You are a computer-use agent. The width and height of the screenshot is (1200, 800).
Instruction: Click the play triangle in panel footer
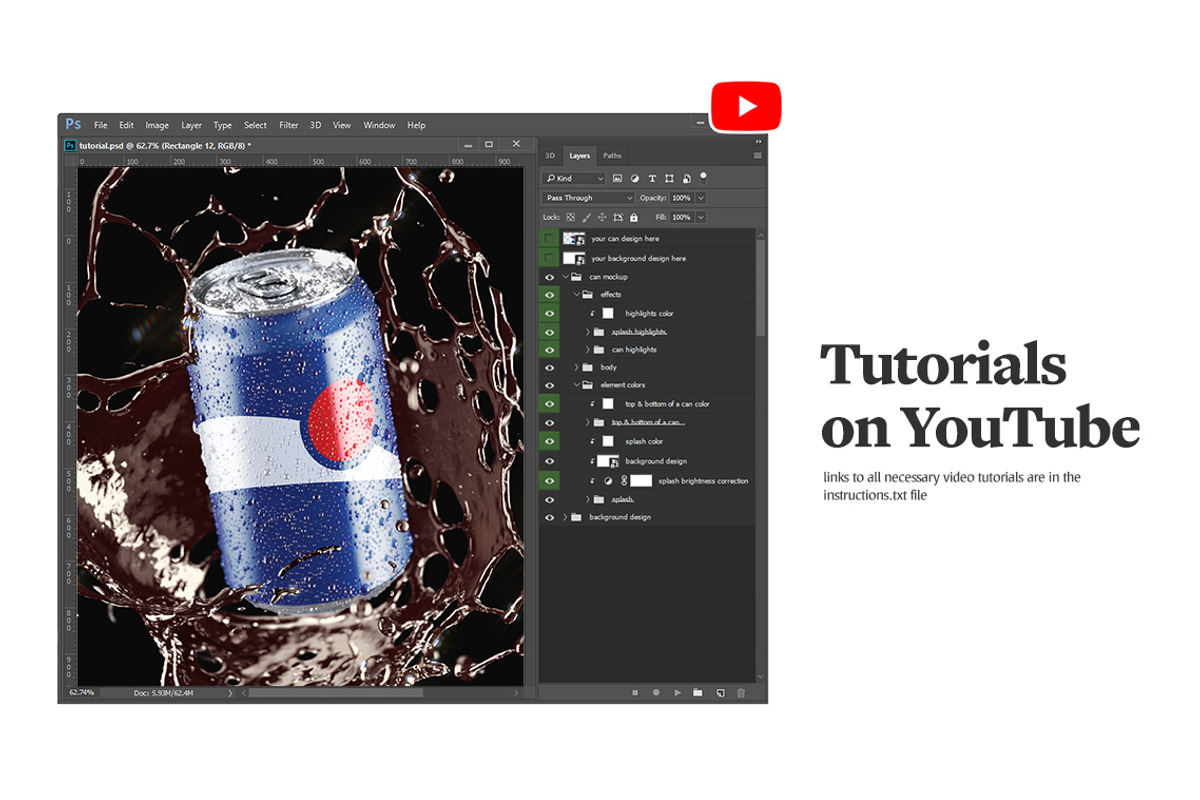pyautogui.click(x=677, y=692)
